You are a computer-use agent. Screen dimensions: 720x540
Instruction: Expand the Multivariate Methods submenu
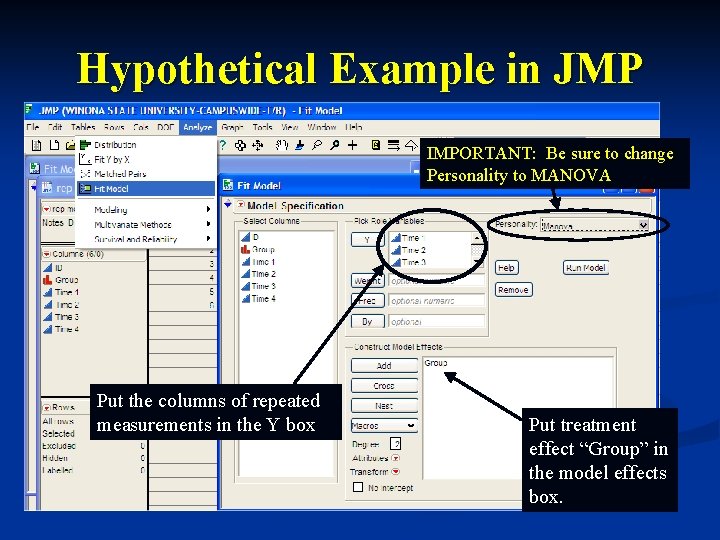click(146, 225)
